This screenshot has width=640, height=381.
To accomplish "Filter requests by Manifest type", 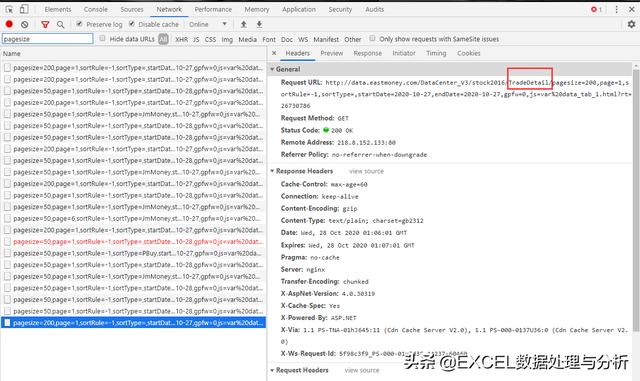I will coord(326,39).
